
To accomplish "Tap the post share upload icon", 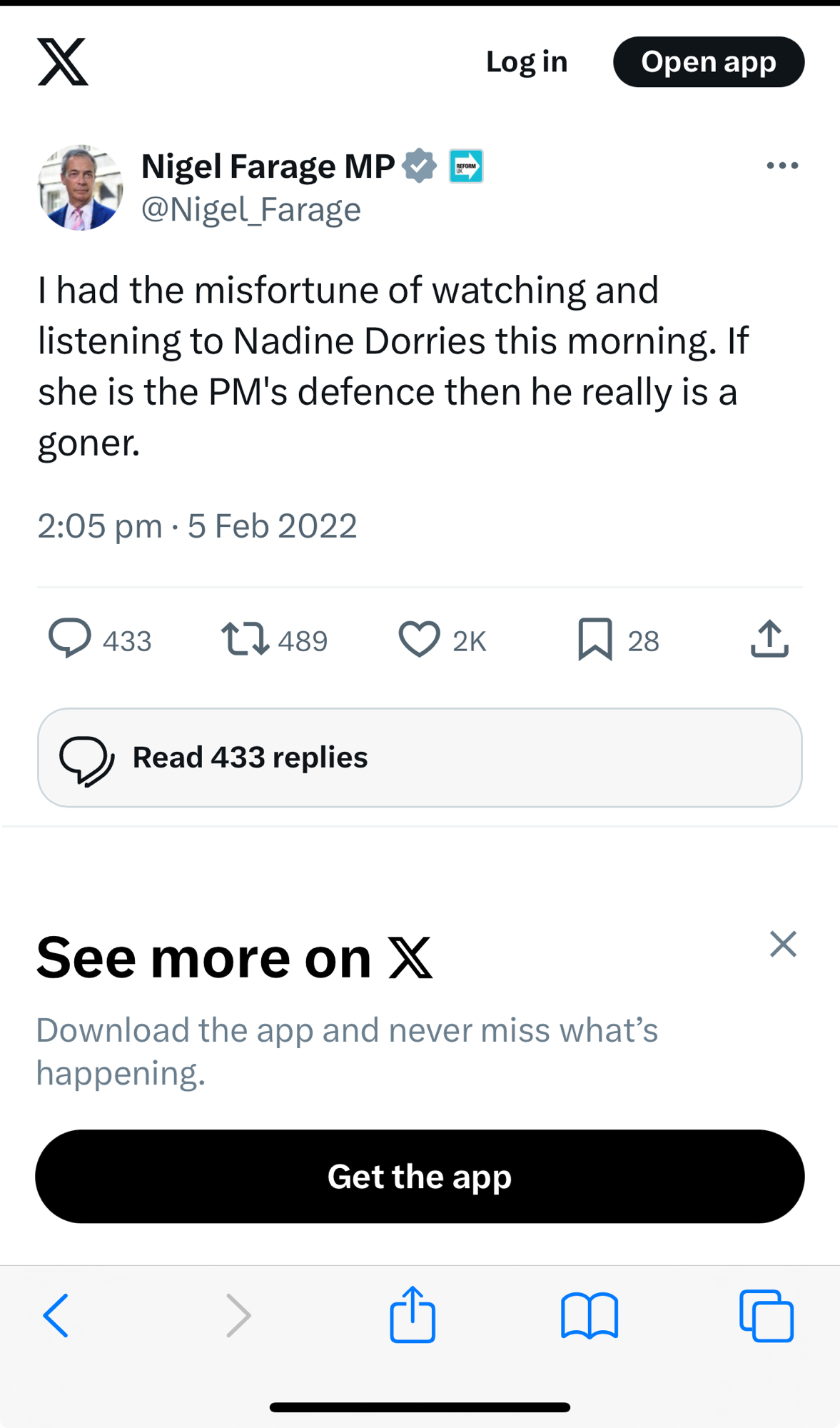I will pyautogui.click(x=769, y=638).
